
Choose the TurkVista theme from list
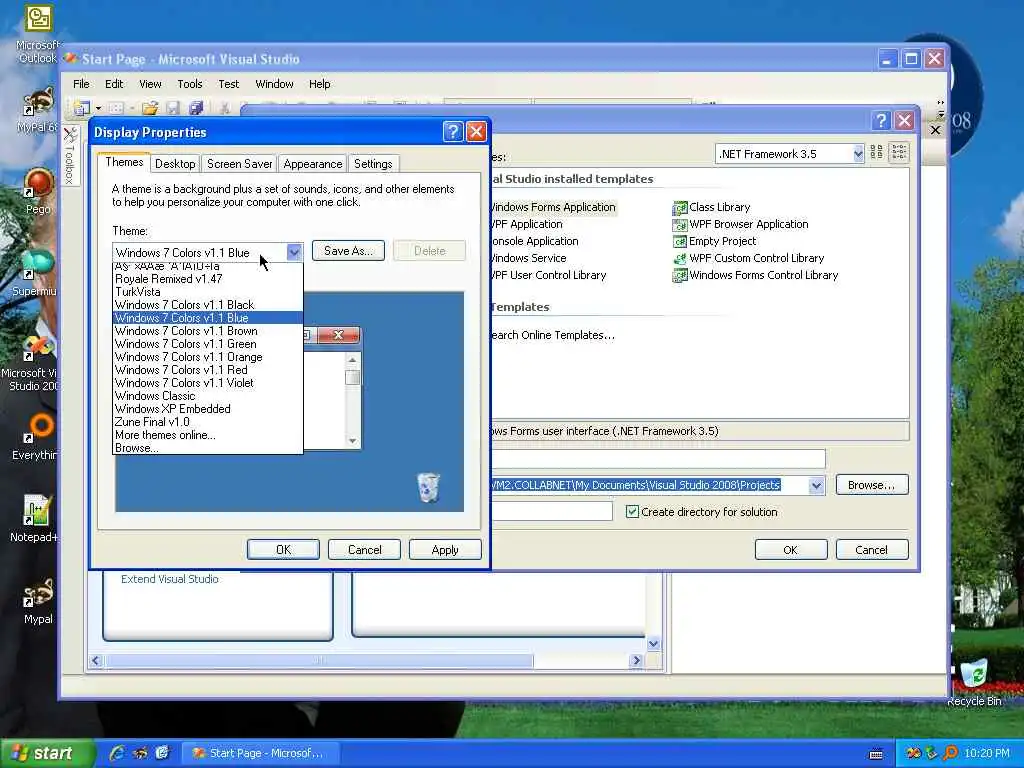(208, 292)
